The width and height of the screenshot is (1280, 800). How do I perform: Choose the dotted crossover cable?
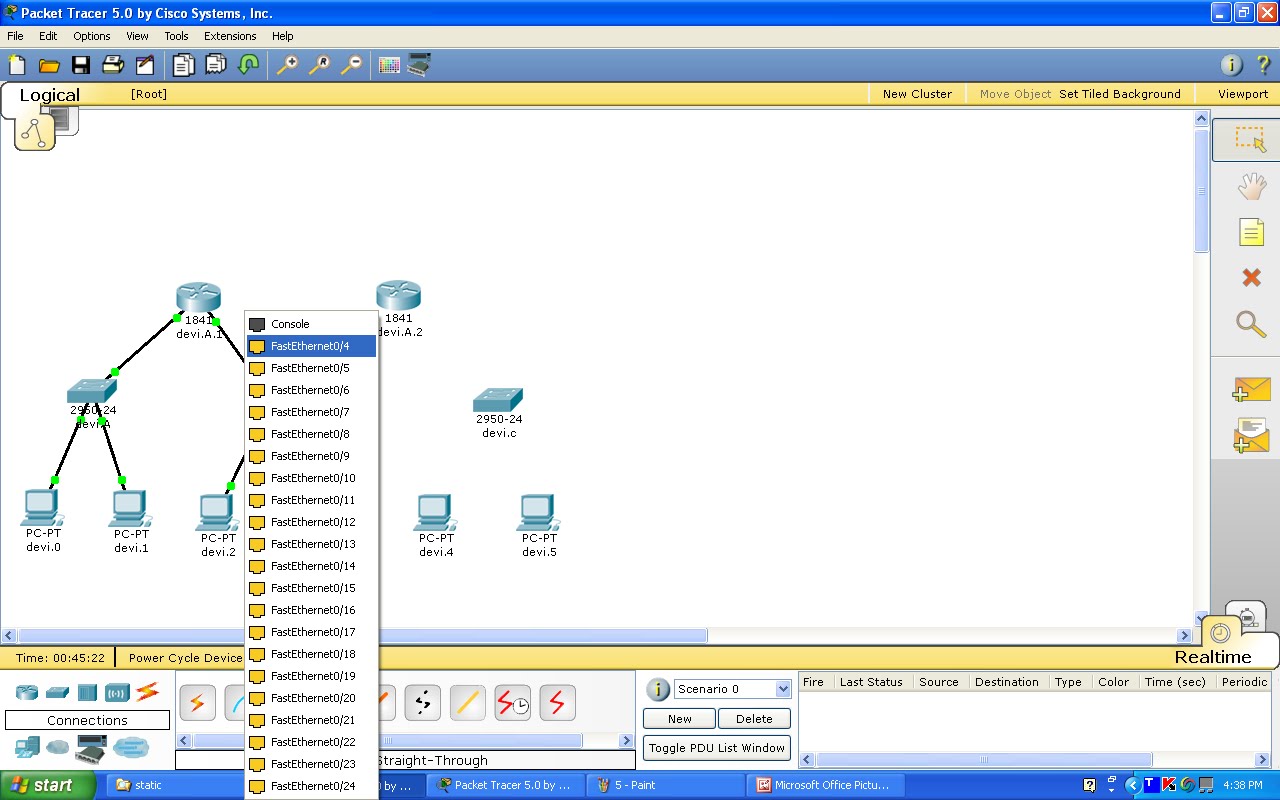click(422, 703)
